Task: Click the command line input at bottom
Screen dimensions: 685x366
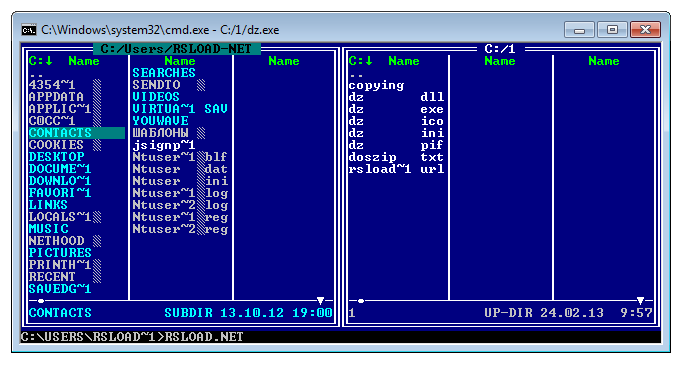Action: point(341,337)
